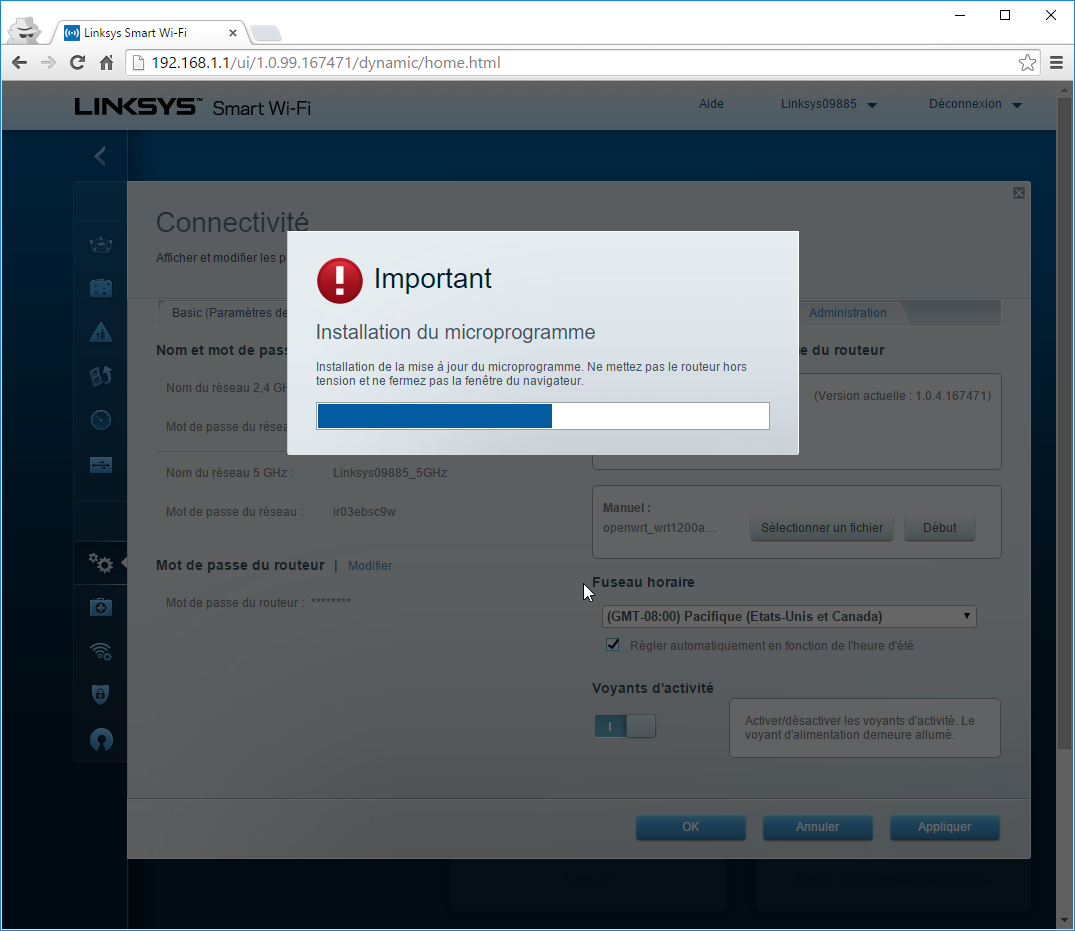Image resolution: width=1075 pixels, height=931 pixels.
Task: Select the Connectivity gears icon in sidebar
Action: (101, 563)
